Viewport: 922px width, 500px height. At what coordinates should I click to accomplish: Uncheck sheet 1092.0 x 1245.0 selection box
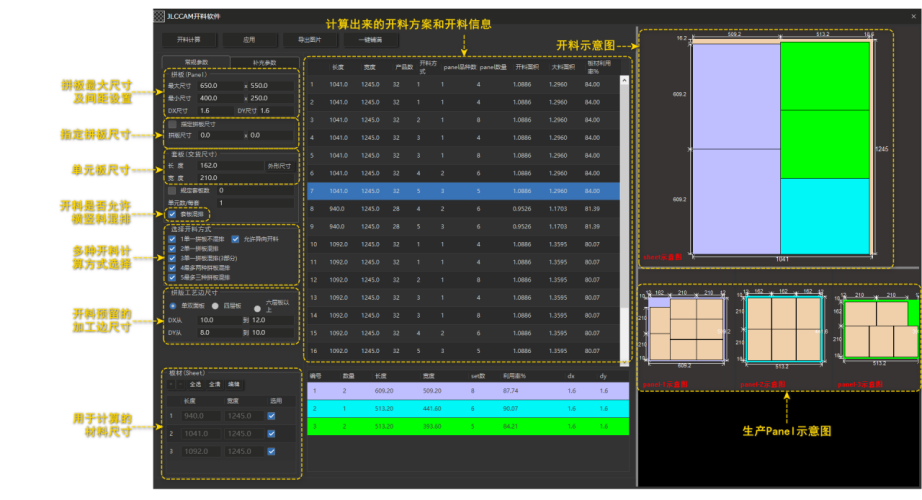271,452
